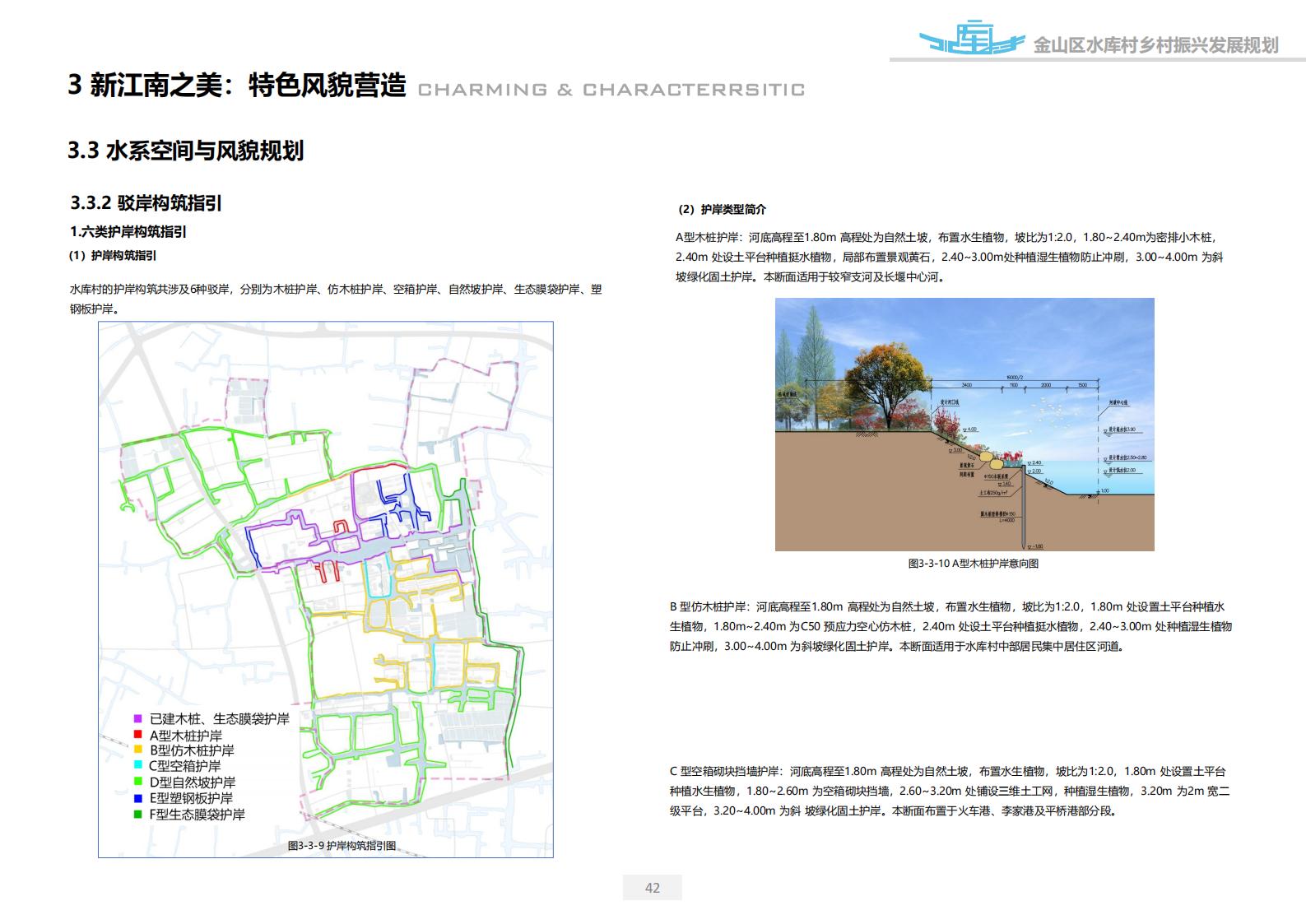The image size is (1306, 924).
Task: Click intro sentence 水库村的护岸构筑共涉及6种驳岸
Action: pos(336,299)
